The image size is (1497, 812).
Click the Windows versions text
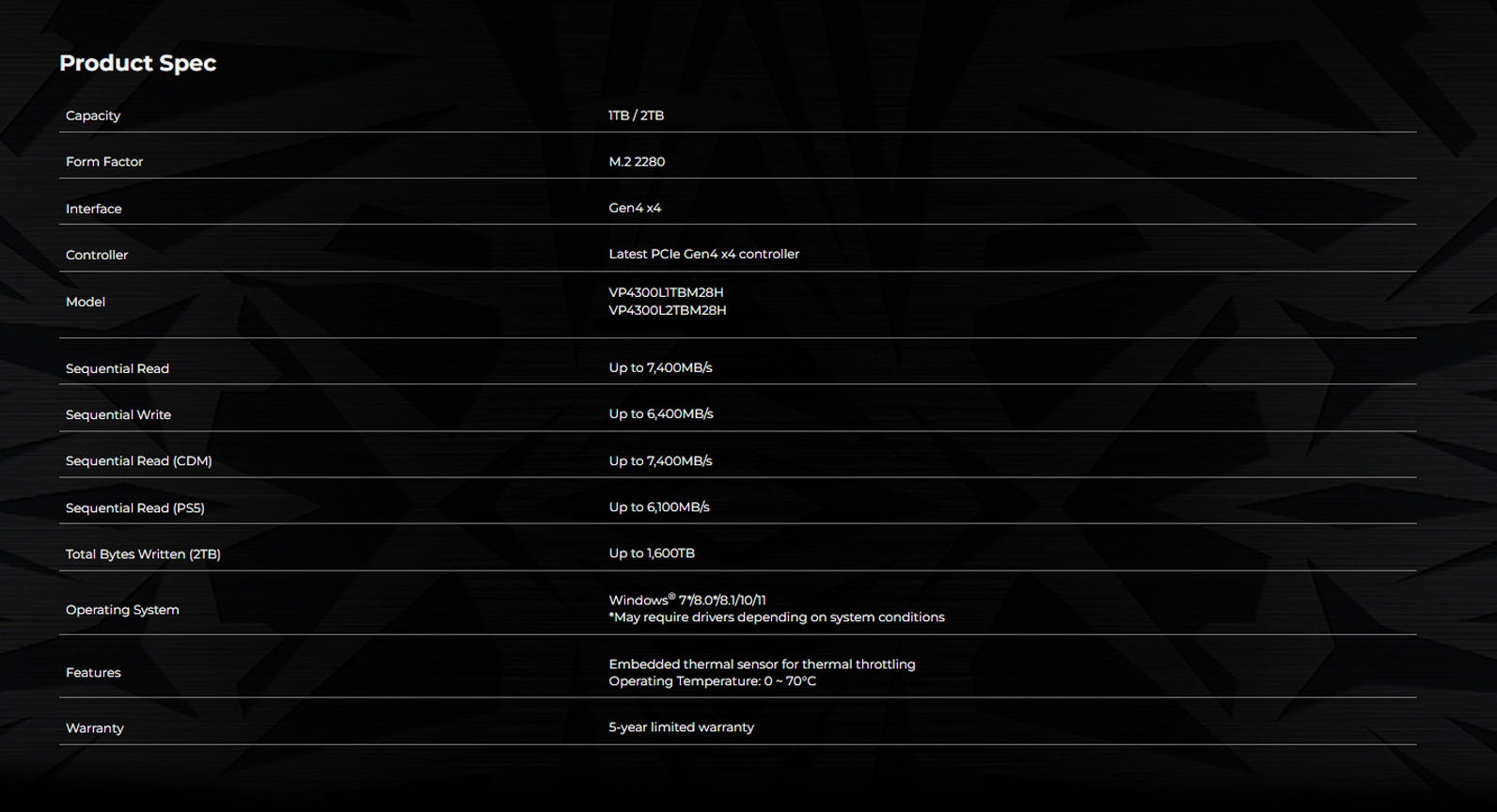[x=686, y=600]
